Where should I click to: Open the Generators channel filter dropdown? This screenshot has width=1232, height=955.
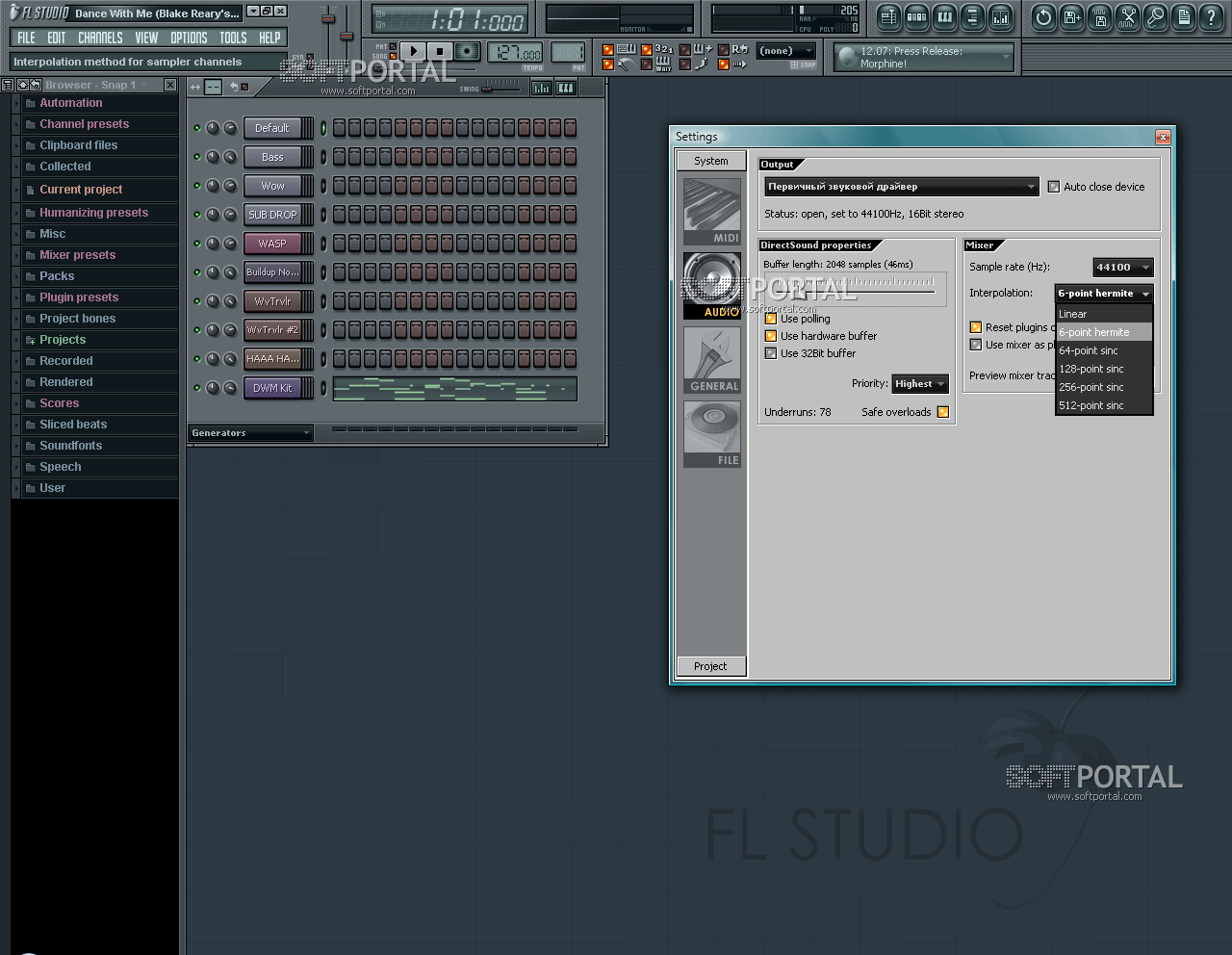point(251,433)
